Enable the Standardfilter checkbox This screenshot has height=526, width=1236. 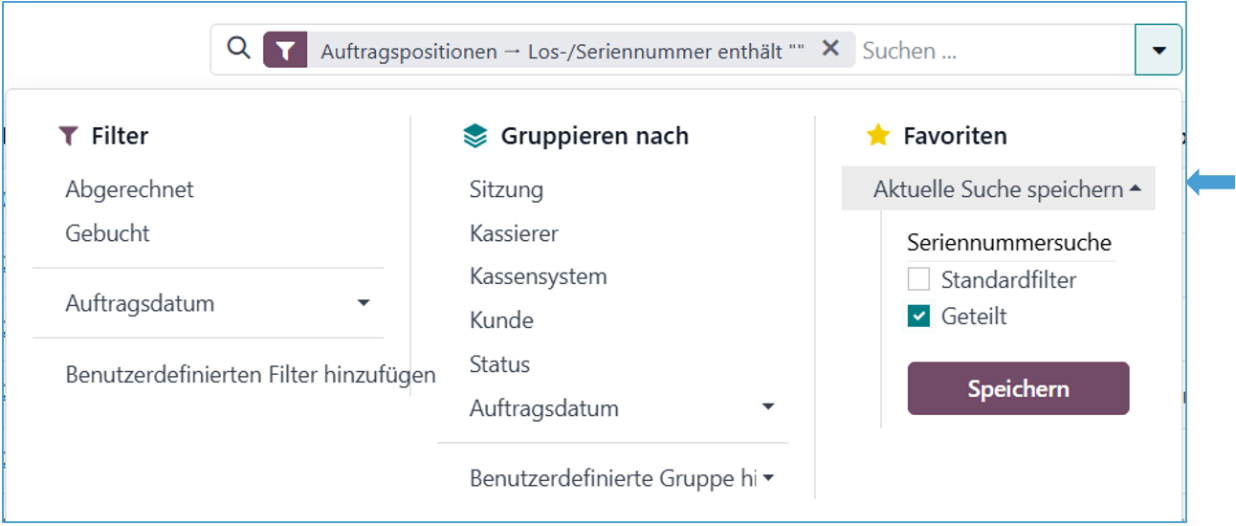(x=918, y=279)
